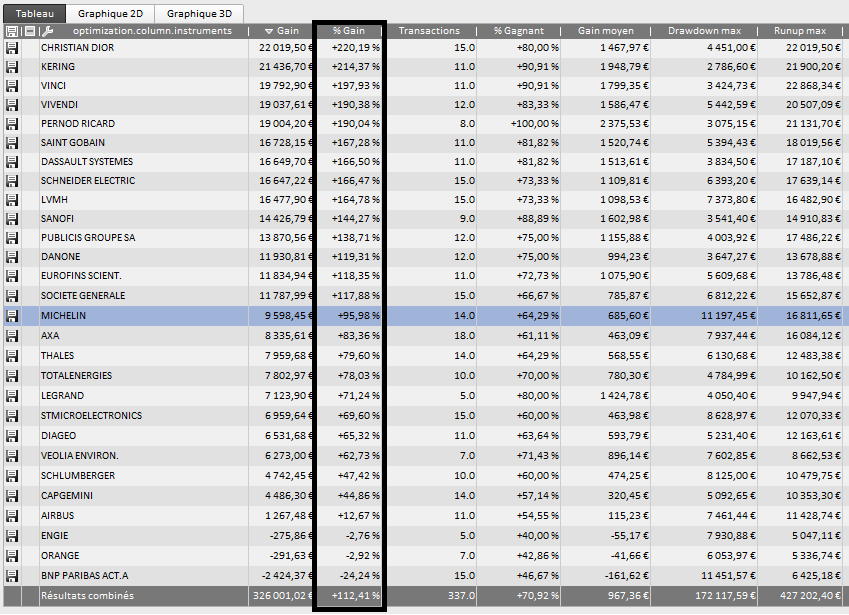849x615 pixels.
Task: Click save icon for SAINT GOBAIN row
Action: [x=12, y=143]
